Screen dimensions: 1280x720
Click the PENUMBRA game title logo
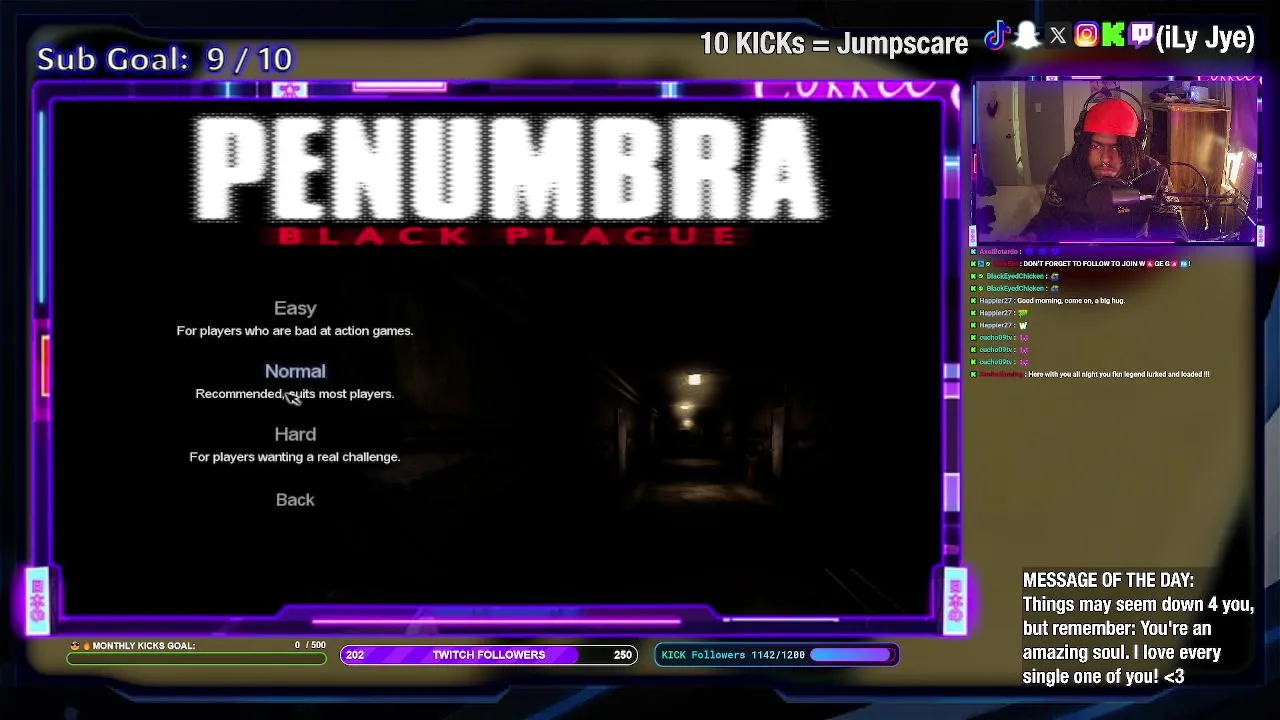pos(508,168)
